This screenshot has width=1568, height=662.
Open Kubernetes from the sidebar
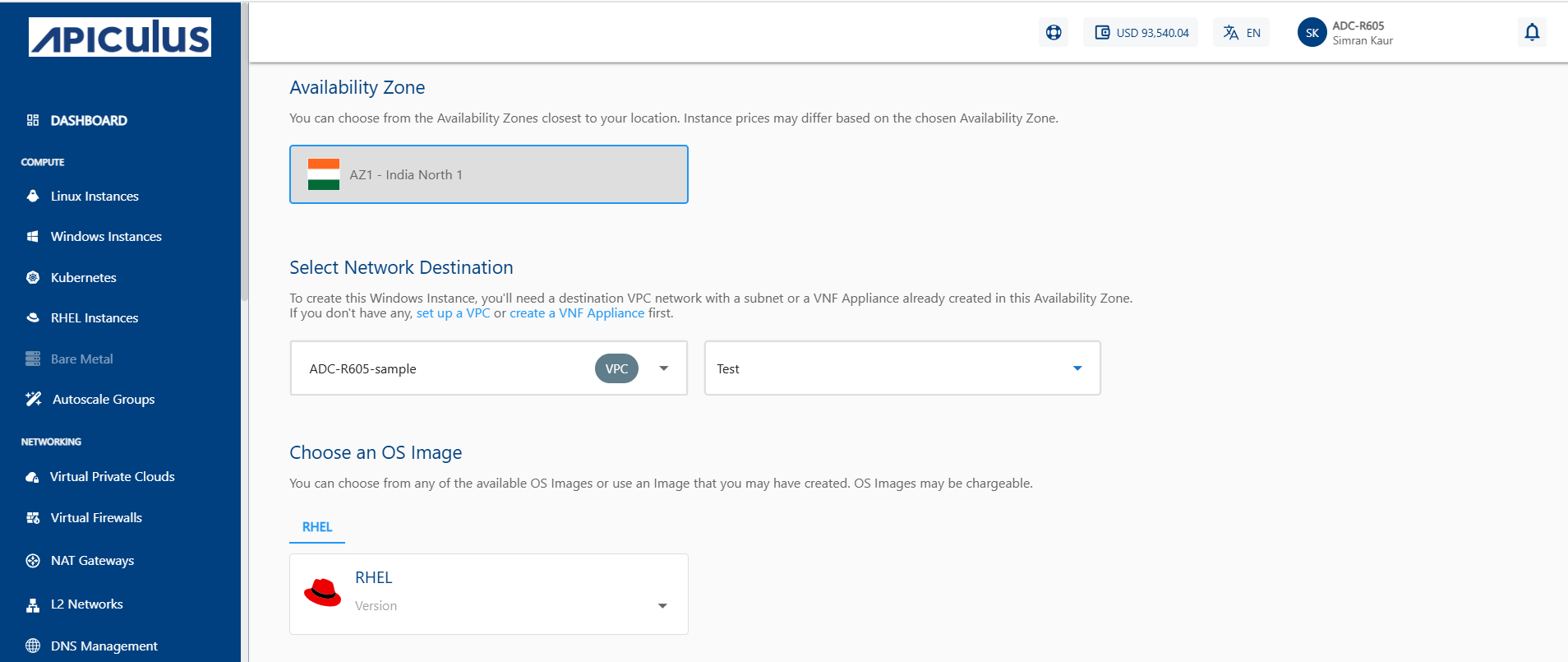pos(83,277)
